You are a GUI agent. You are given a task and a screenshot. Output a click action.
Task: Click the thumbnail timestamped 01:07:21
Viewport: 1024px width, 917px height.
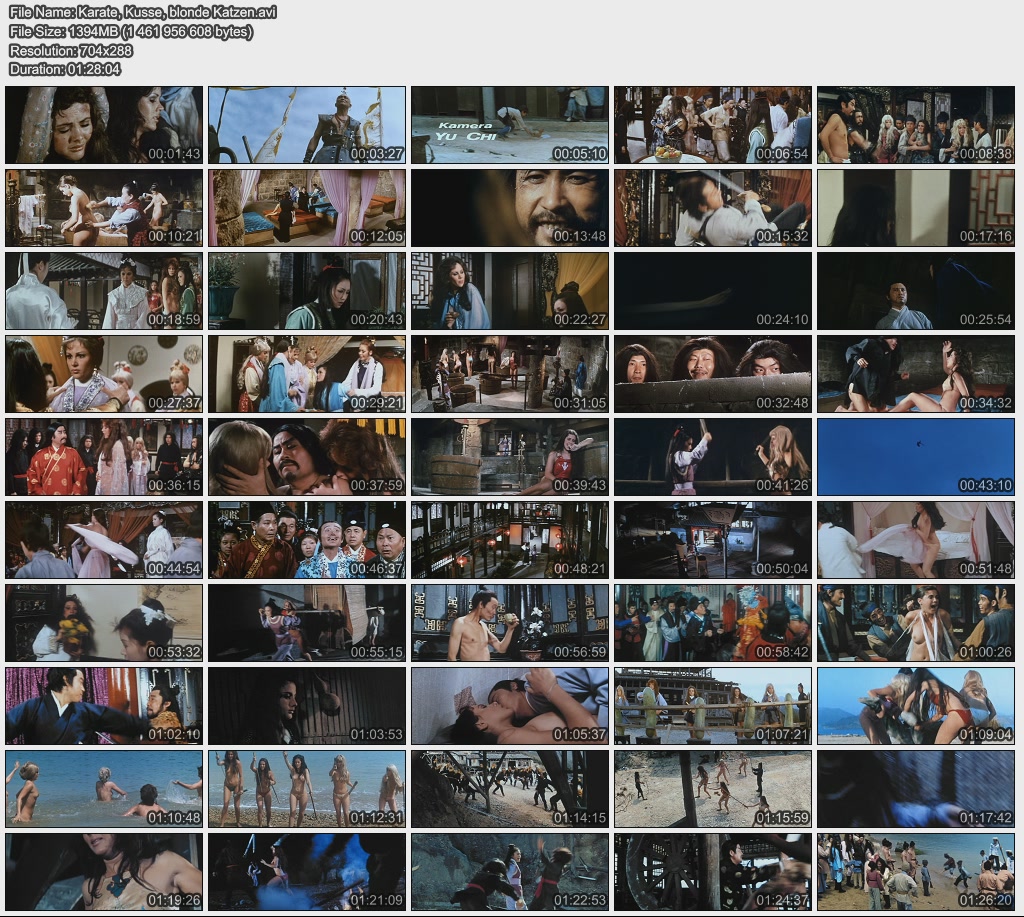713,706
